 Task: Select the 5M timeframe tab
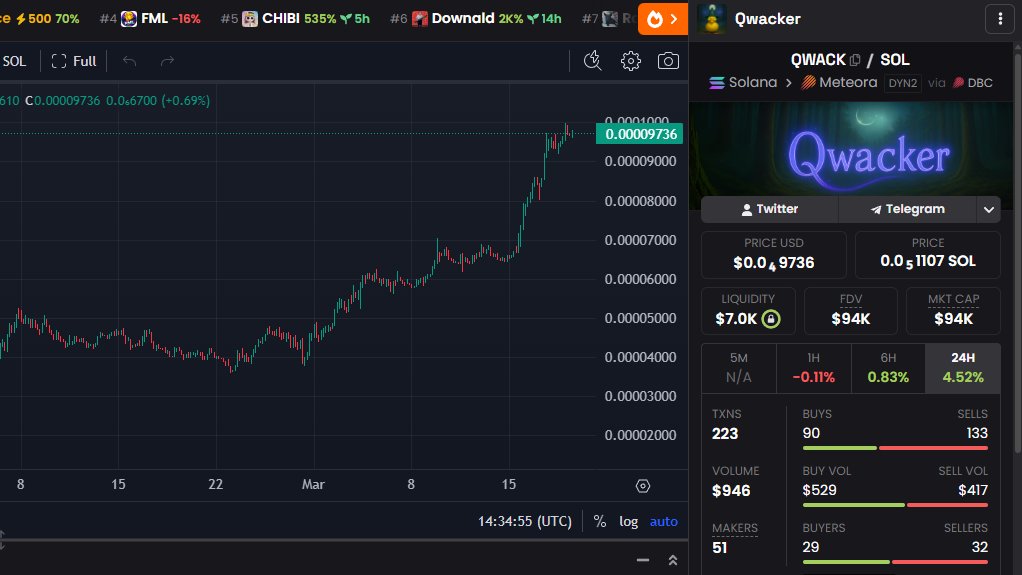(x=738, y=368)
